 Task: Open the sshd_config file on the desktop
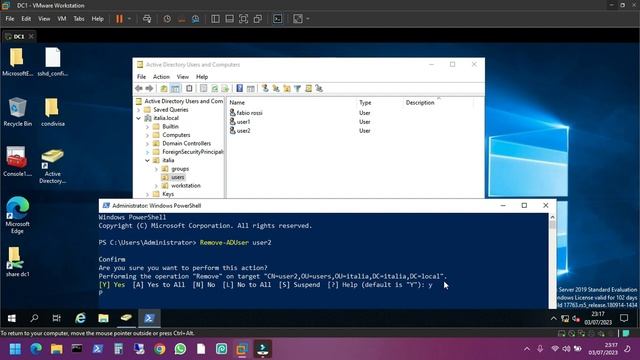point(53,62)
